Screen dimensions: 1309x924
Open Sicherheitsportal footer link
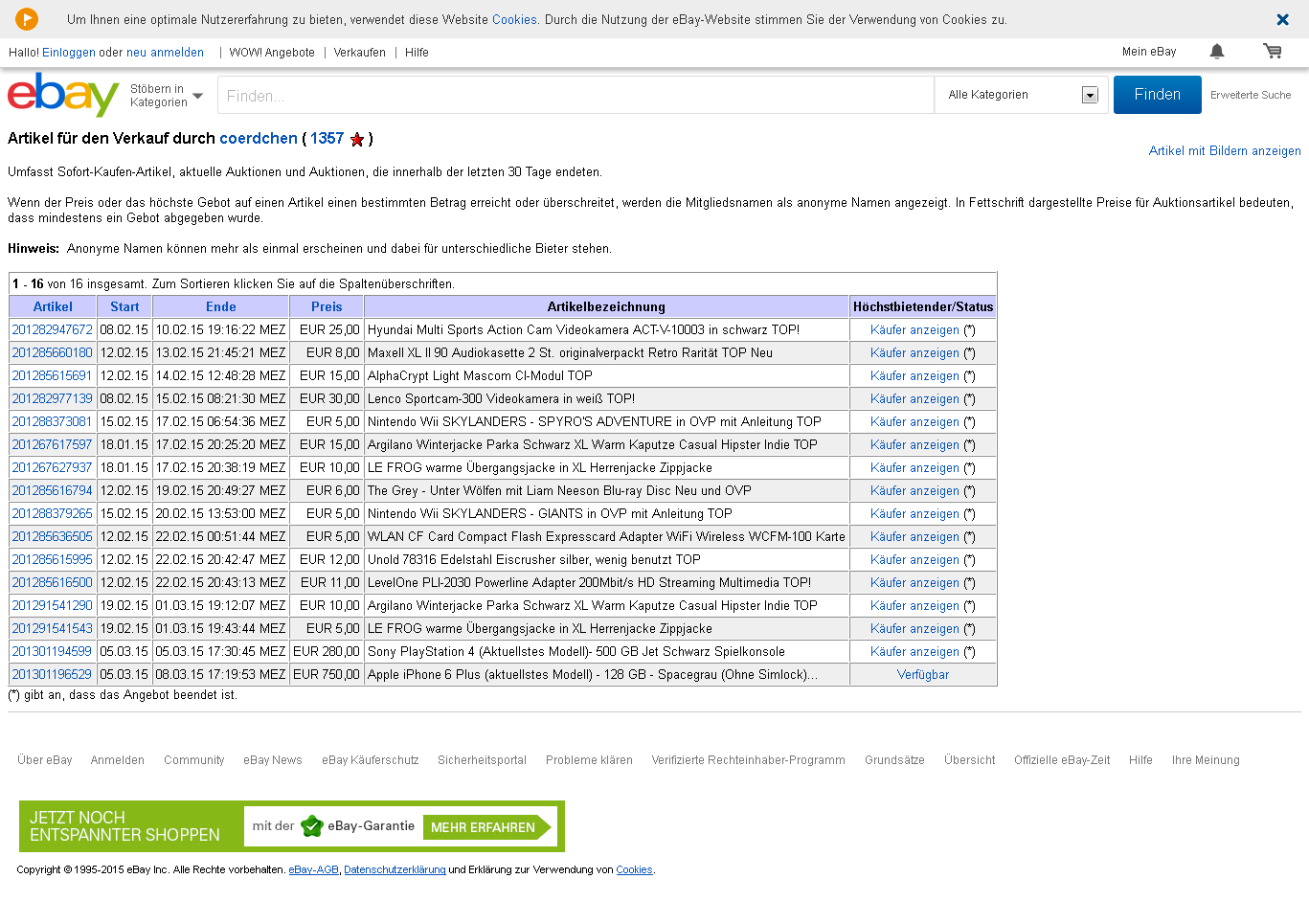coord(483,760)
